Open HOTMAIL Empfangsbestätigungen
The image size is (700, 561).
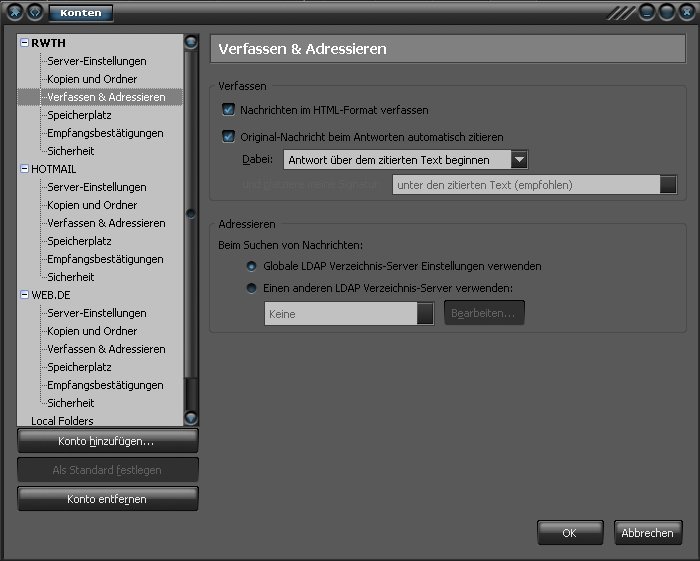105,259
